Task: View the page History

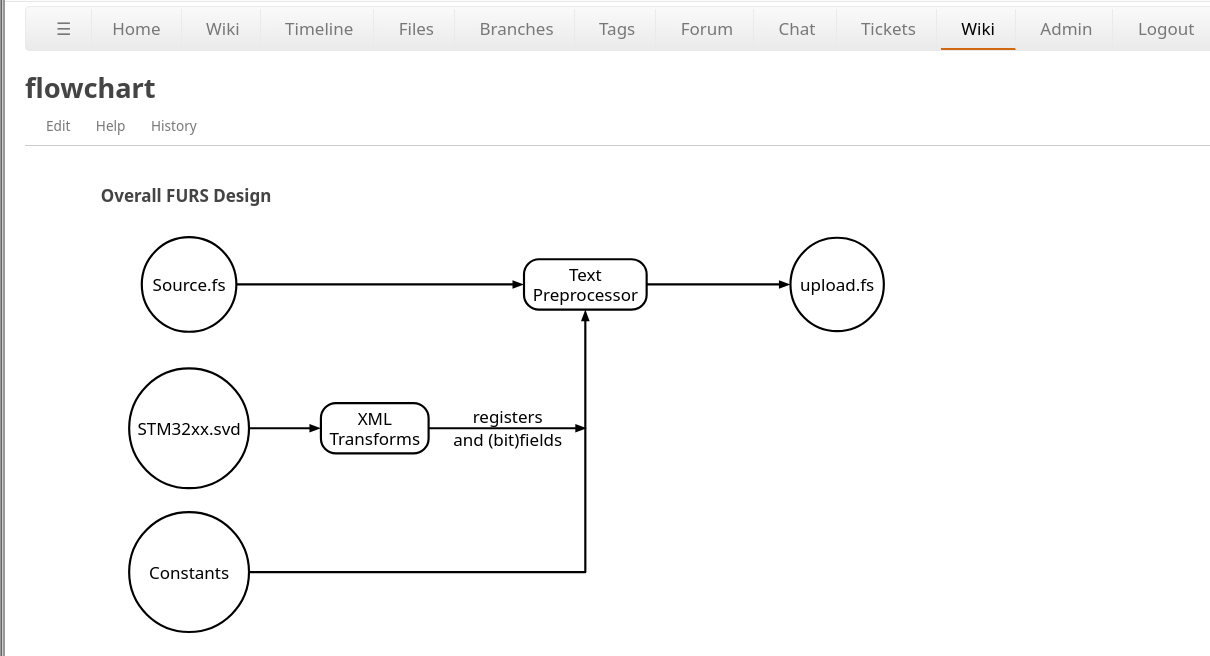Action: (173, 125)
